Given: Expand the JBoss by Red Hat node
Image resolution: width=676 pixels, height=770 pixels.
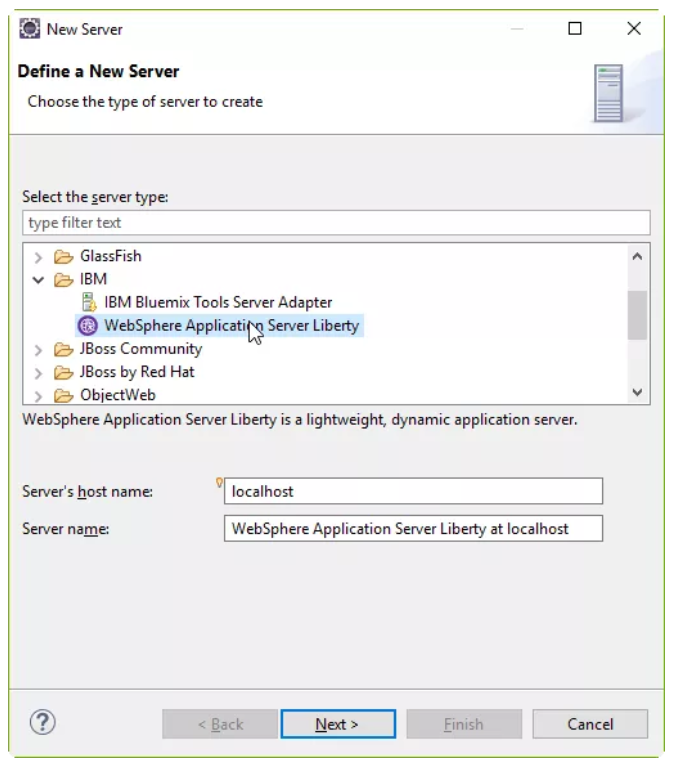Looking at the screenshot, I should coord(39,372).
